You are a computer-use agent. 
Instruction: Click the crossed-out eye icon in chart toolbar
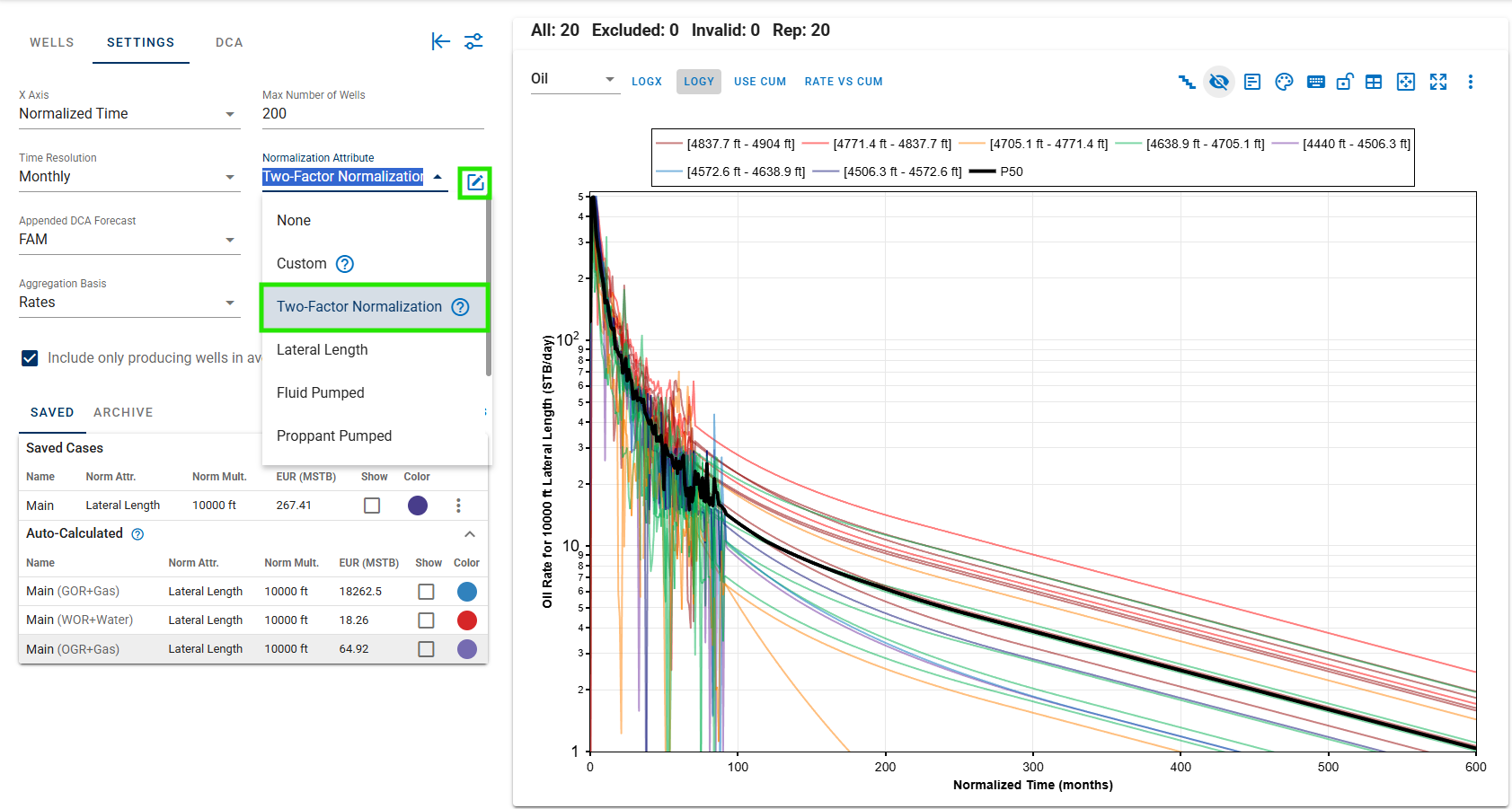coord(1219,82)
